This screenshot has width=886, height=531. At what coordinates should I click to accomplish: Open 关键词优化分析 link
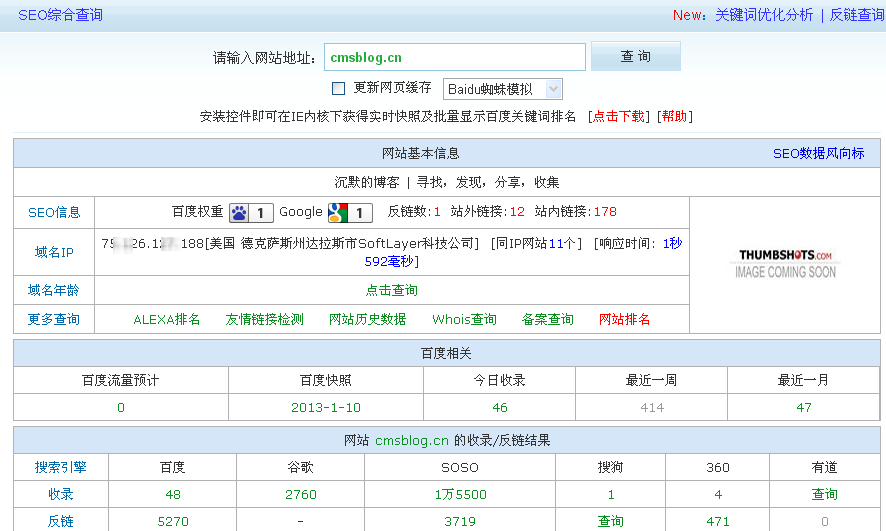pyautogui.click(x=764, y=15)
